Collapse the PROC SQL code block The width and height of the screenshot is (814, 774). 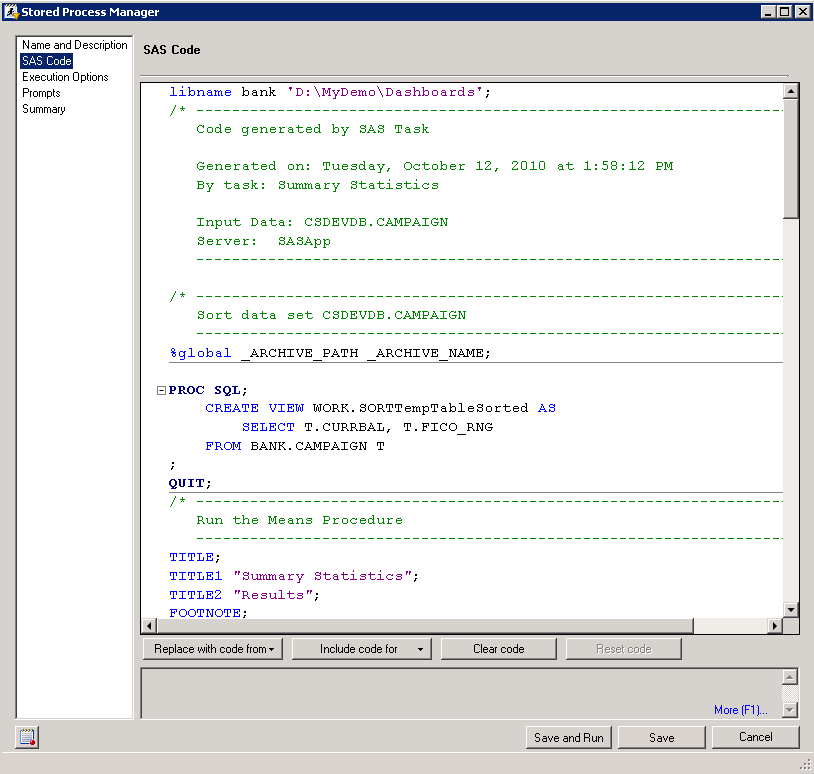pos(161,390)
